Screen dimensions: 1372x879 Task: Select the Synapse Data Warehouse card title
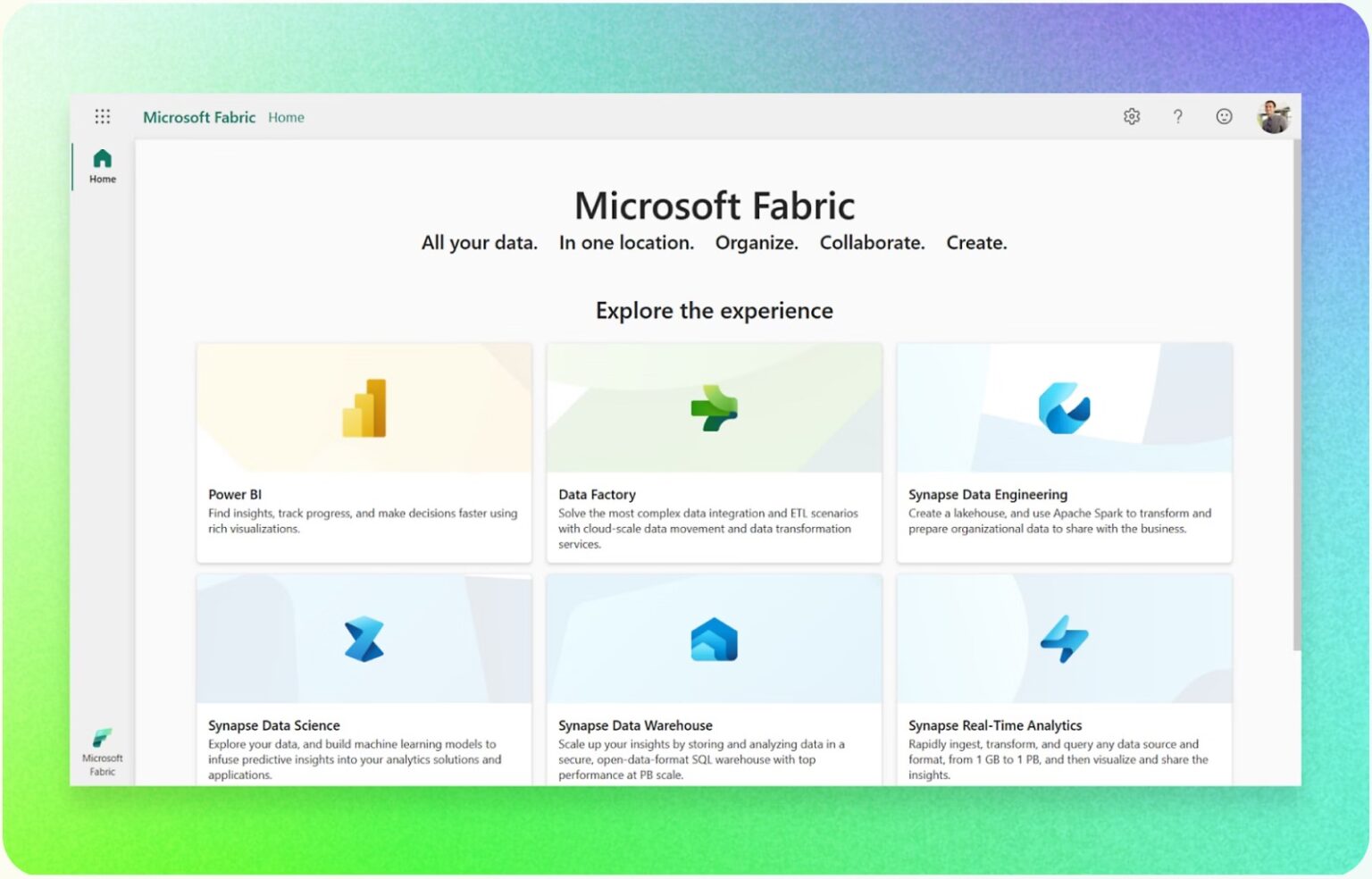click(x=635, y=725)
